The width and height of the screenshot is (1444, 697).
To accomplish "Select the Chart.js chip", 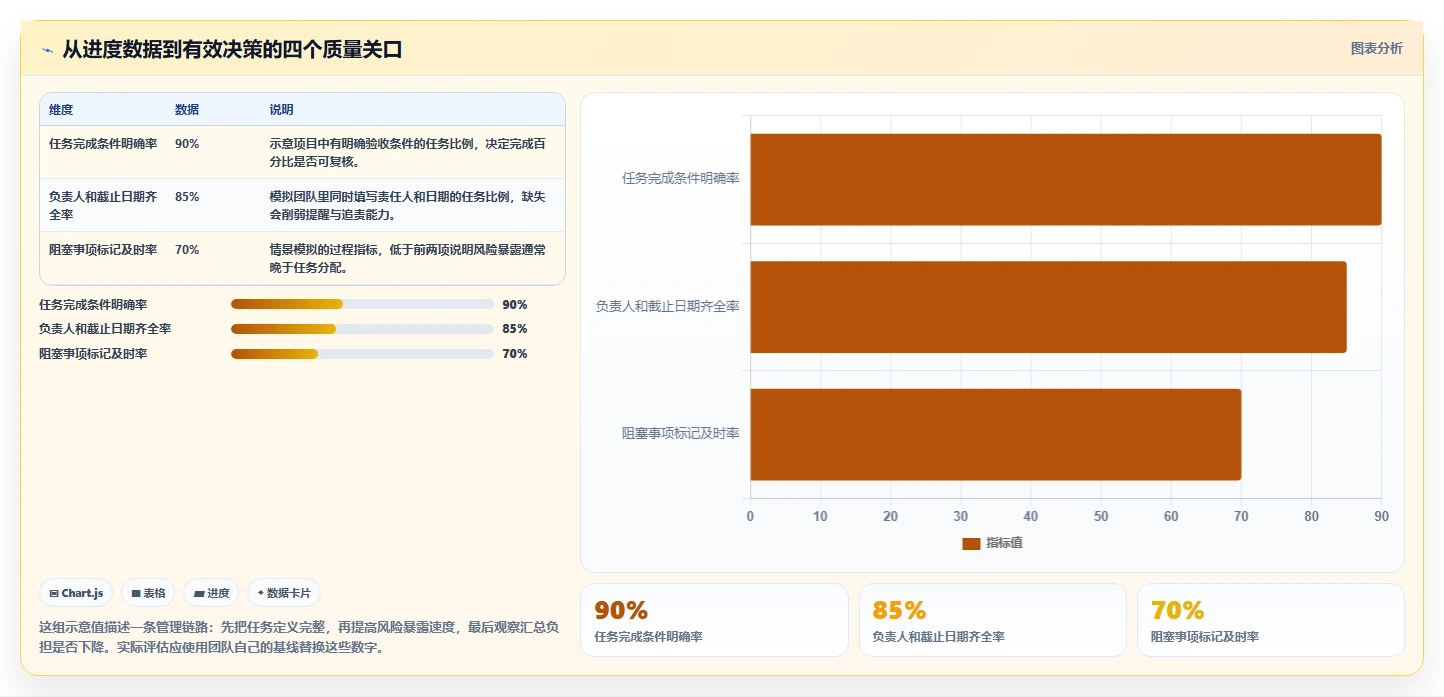I will click(77, 593).
